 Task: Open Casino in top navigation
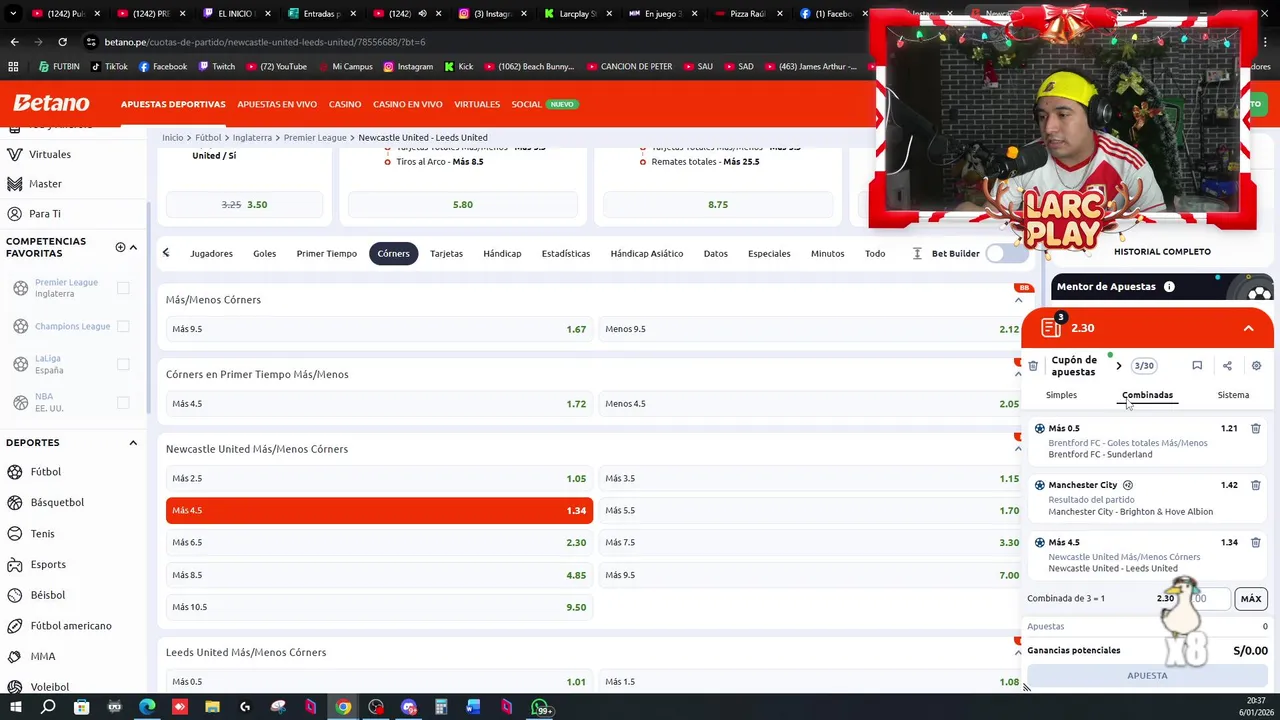(345, 104)
